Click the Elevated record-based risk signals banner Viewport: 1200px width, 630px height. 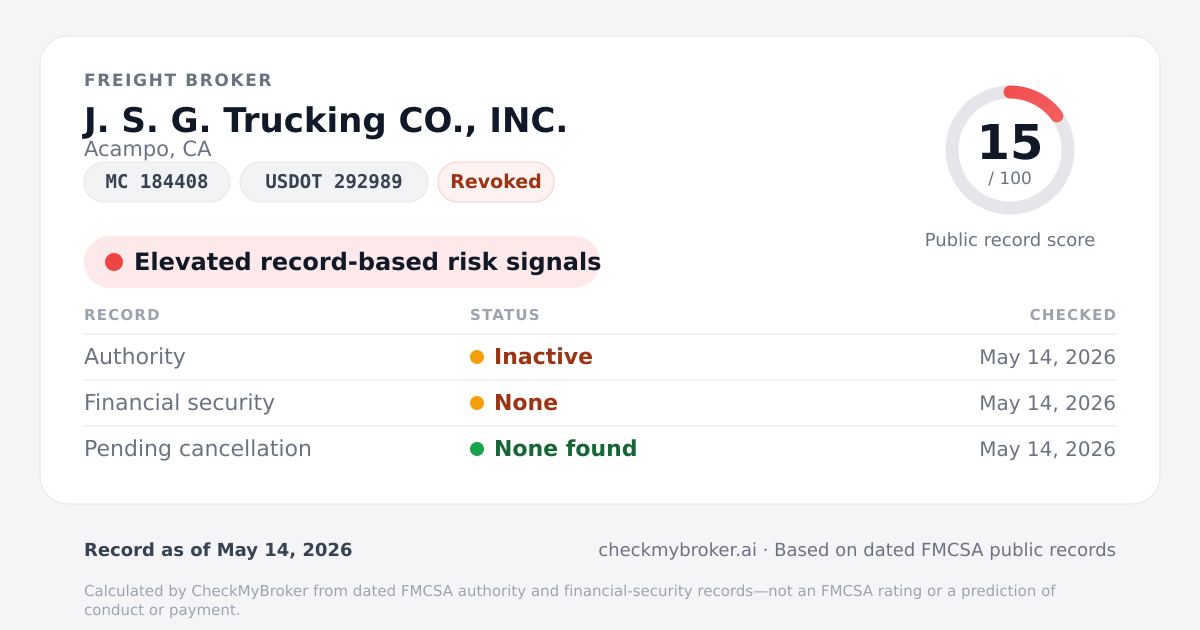coord(342,262)
